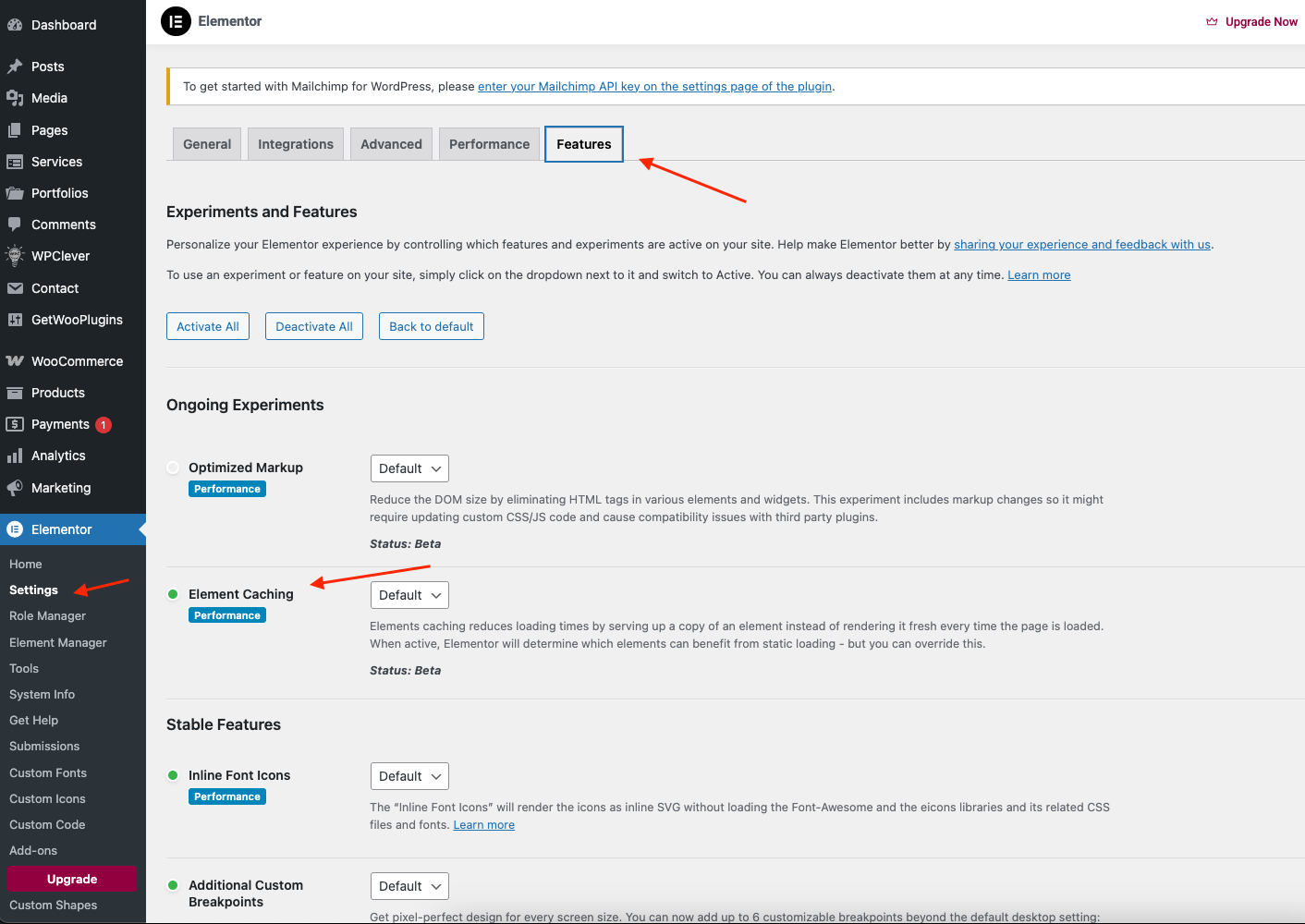1305x924 pixels.
Task: Click the Analytics bar chart icon
Action: pyautogui.click(x=15, y=456)
